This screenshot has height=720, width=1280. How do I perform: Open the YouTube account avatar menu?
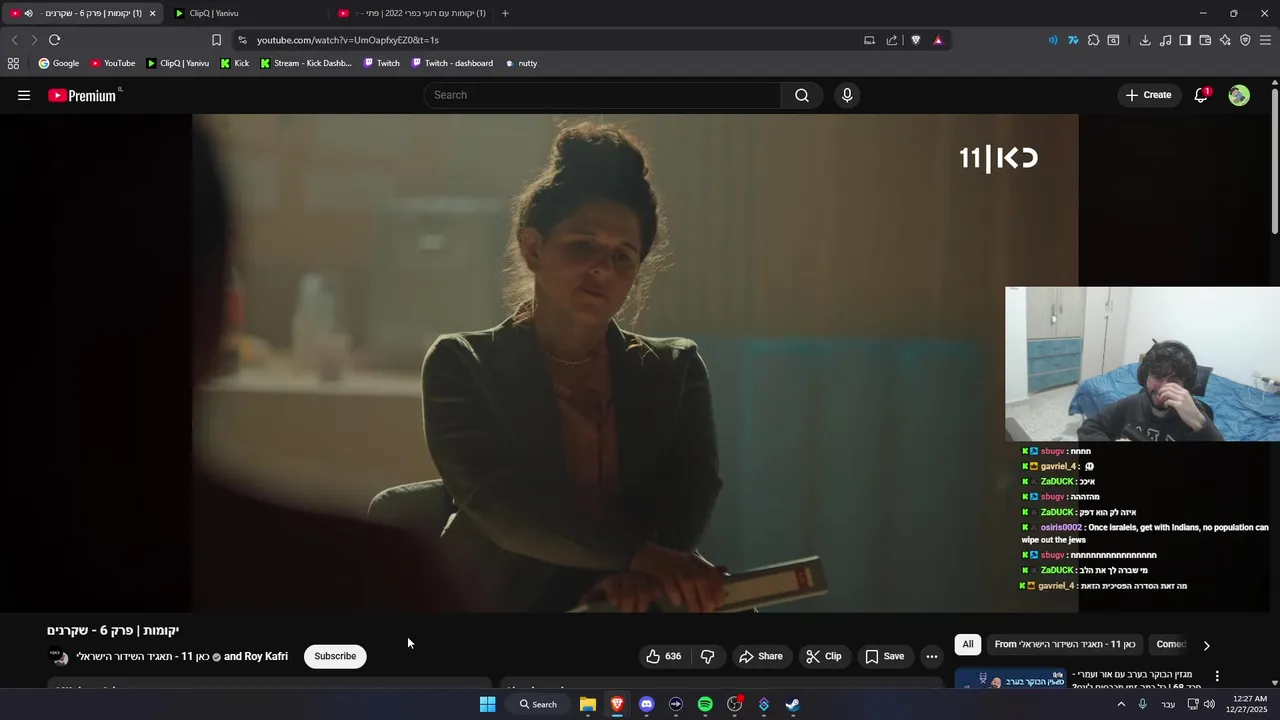(x=1239, y=95)
